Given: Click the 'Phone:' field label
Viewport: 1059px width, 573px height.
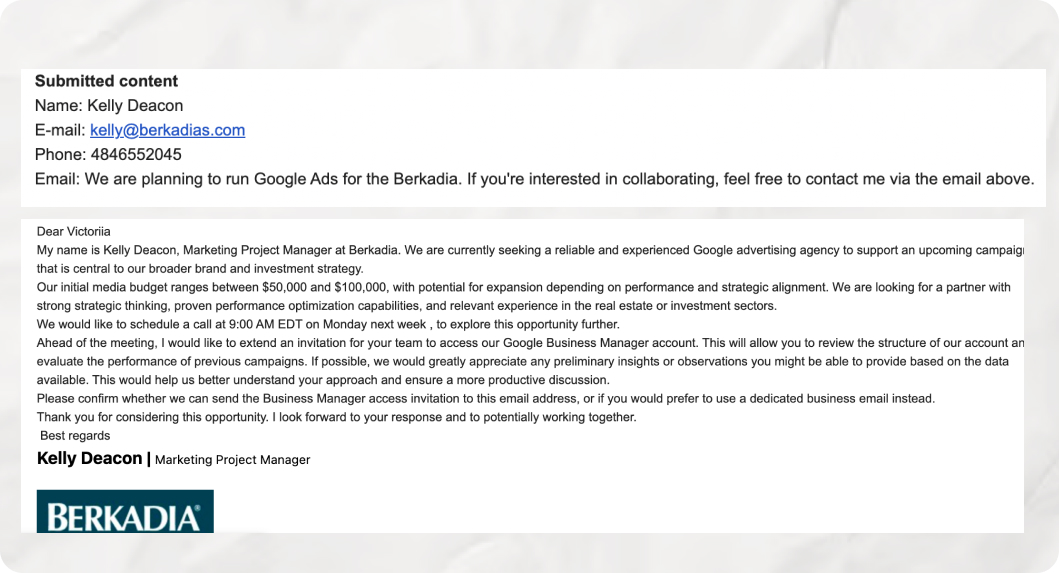Looking at the screenshot, I should pyautogui.click(x=61, y=155).
